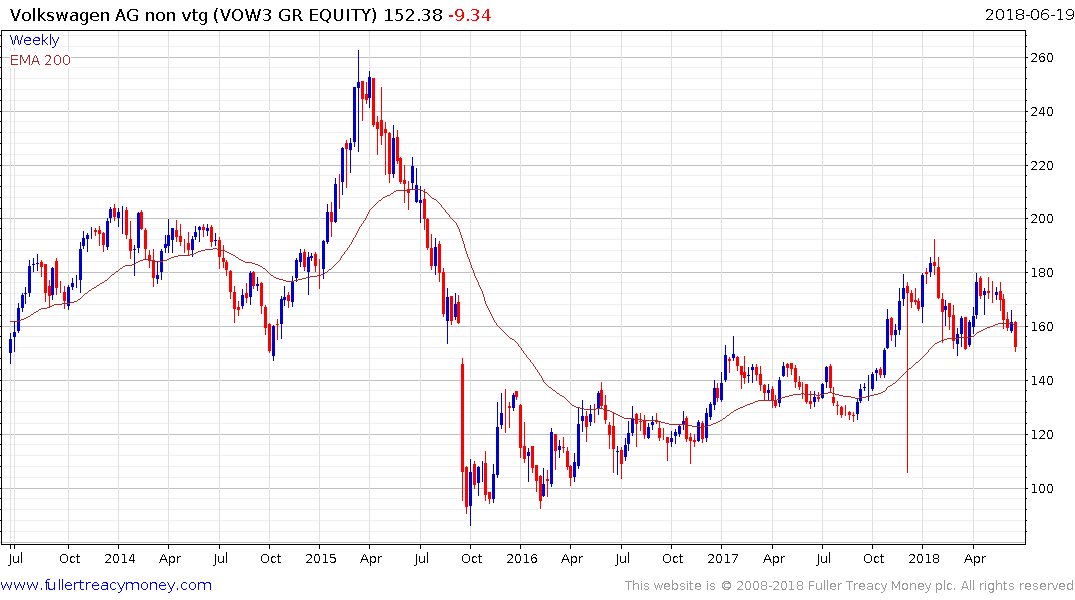This screenshot has width=1075, height=600.
Task: Click the 160 price axis label
Action: tap(1042, 326)
